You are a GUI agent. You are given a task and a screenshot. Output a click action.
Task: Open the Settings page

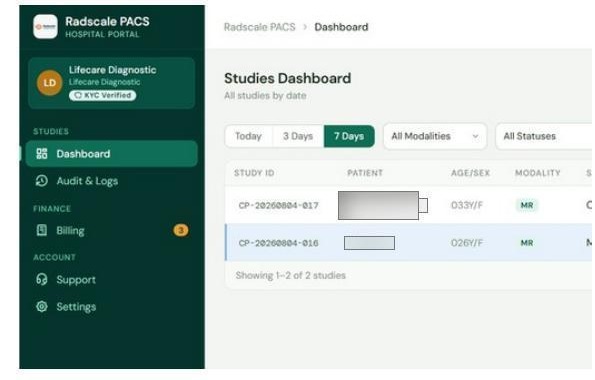click(112, 306)
